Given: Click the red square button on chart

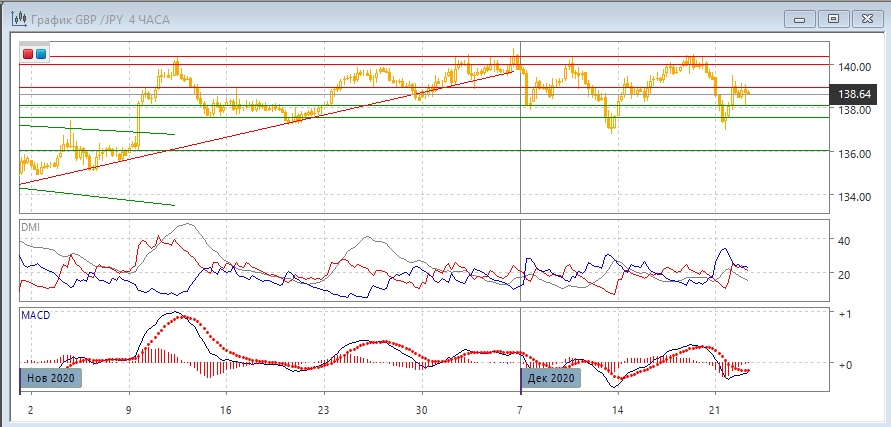Looking at the screenshot, I should (27, 55).
